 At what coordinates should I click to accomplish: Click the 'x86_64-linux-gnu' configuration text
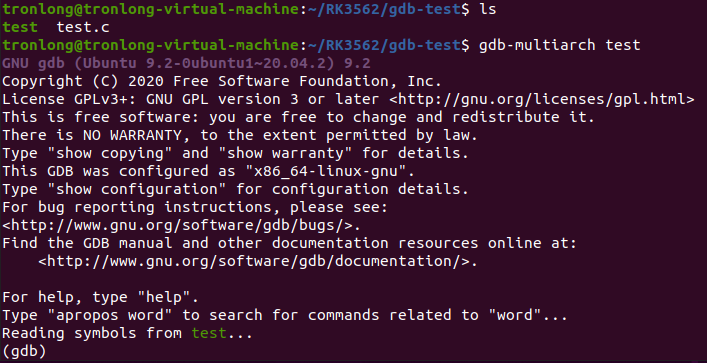pyautogui.click(x=325, y=171)
